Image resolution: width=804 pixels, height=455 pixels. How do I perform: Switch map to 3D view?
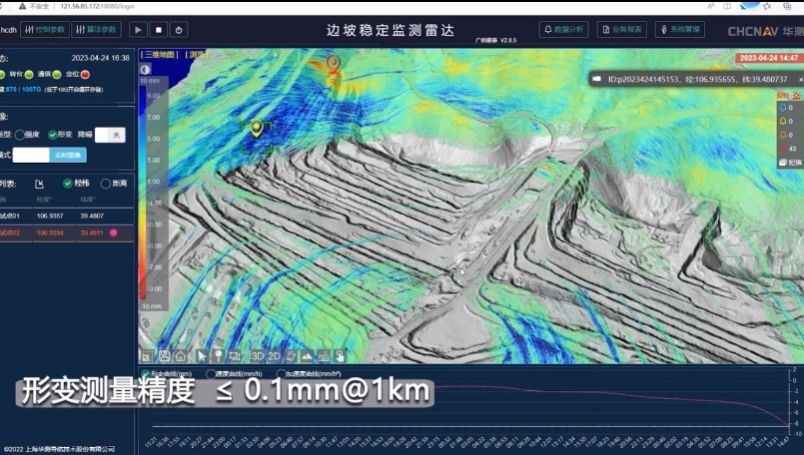(x=257, y=355)
